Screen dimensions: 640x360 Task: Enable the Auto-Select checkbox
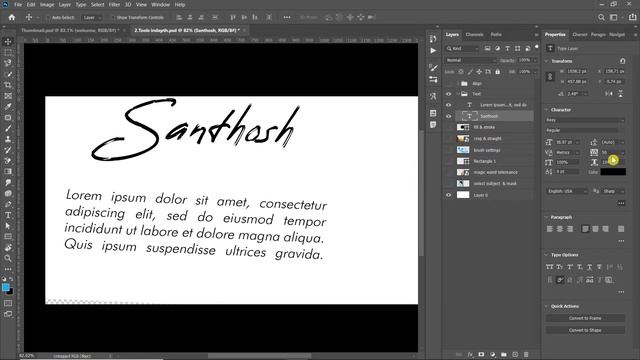pyautogui.click(x=49, y=18)
